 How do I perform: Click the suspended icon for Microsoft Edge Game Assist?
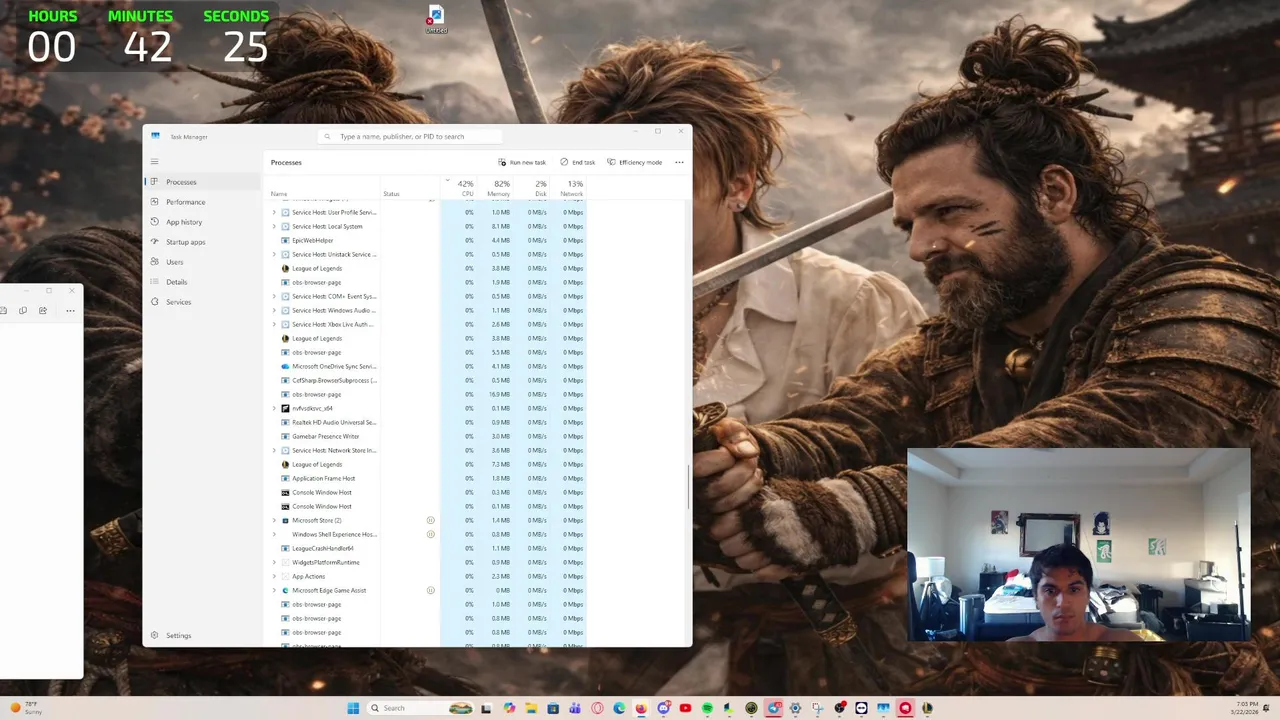coord(430,590)
